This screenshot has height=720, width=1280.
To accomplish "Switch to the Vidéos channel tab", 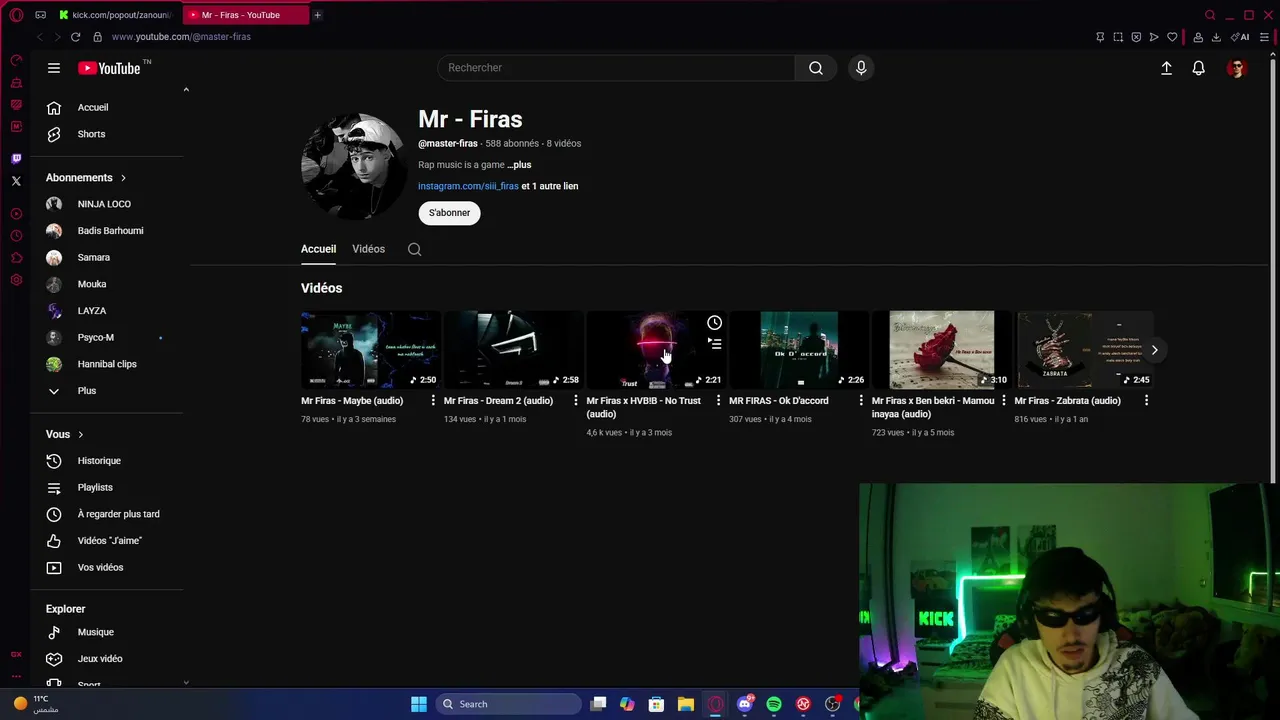I will tap(368, 249).
